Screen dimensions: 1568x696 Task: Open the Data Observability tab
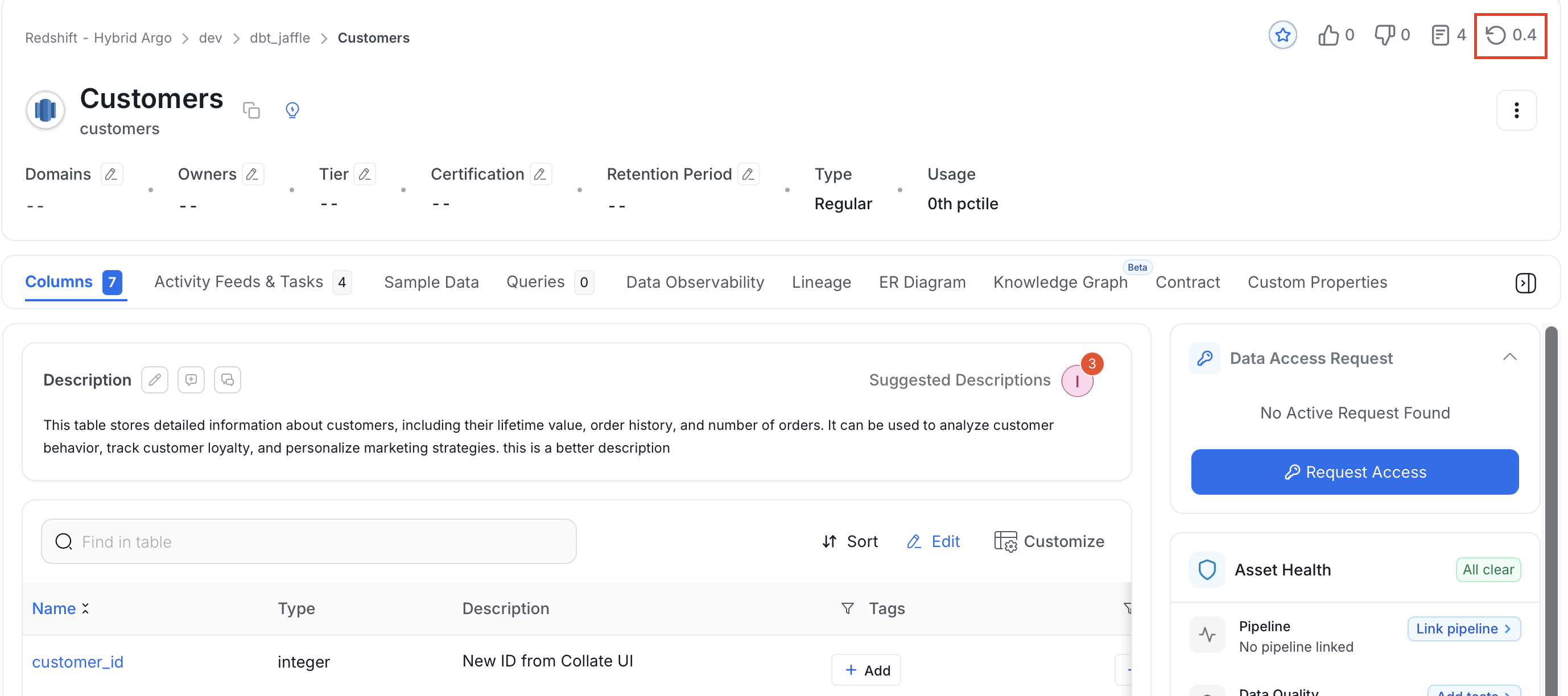click(695, 281)
